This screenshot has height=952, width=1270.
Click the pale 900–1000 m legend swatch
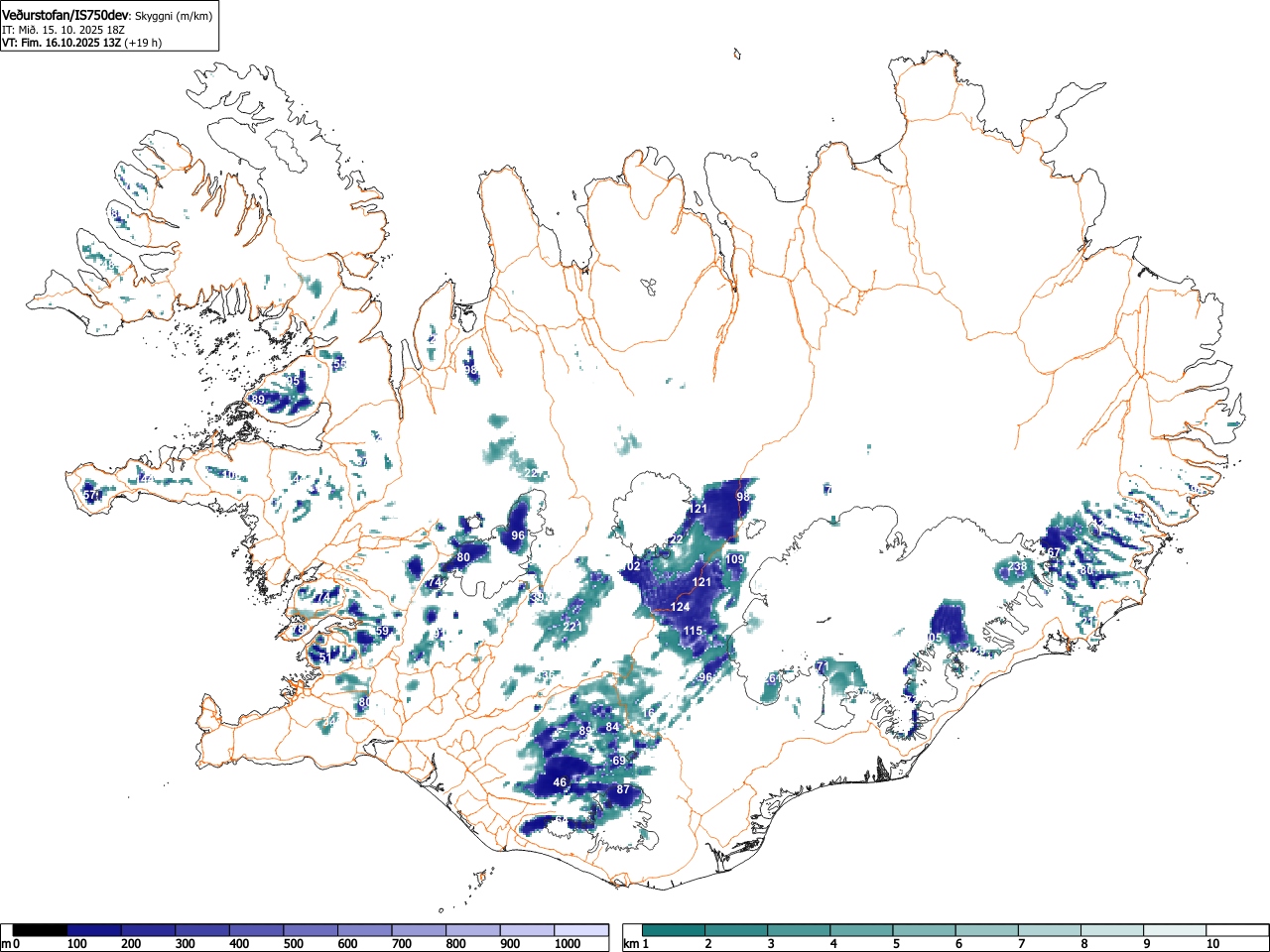click(527, 930)
